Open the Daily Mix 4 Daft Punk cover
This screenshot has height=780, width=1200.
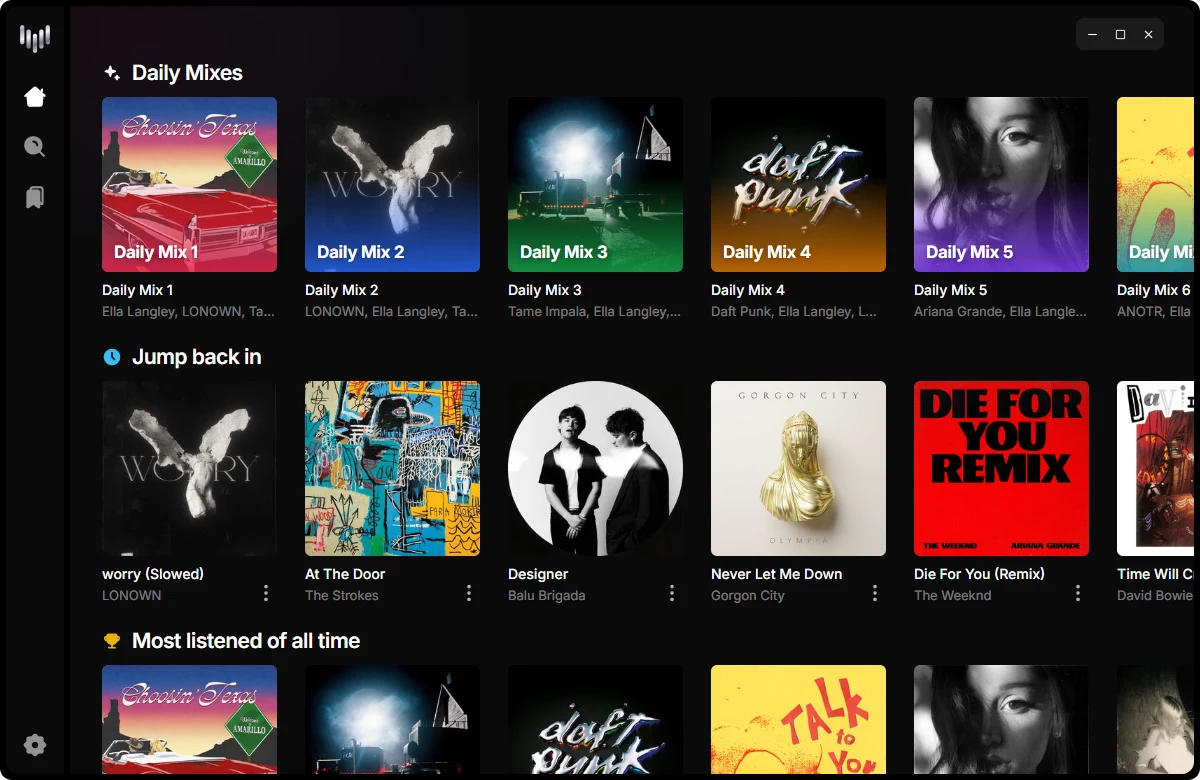coord(798,184)
